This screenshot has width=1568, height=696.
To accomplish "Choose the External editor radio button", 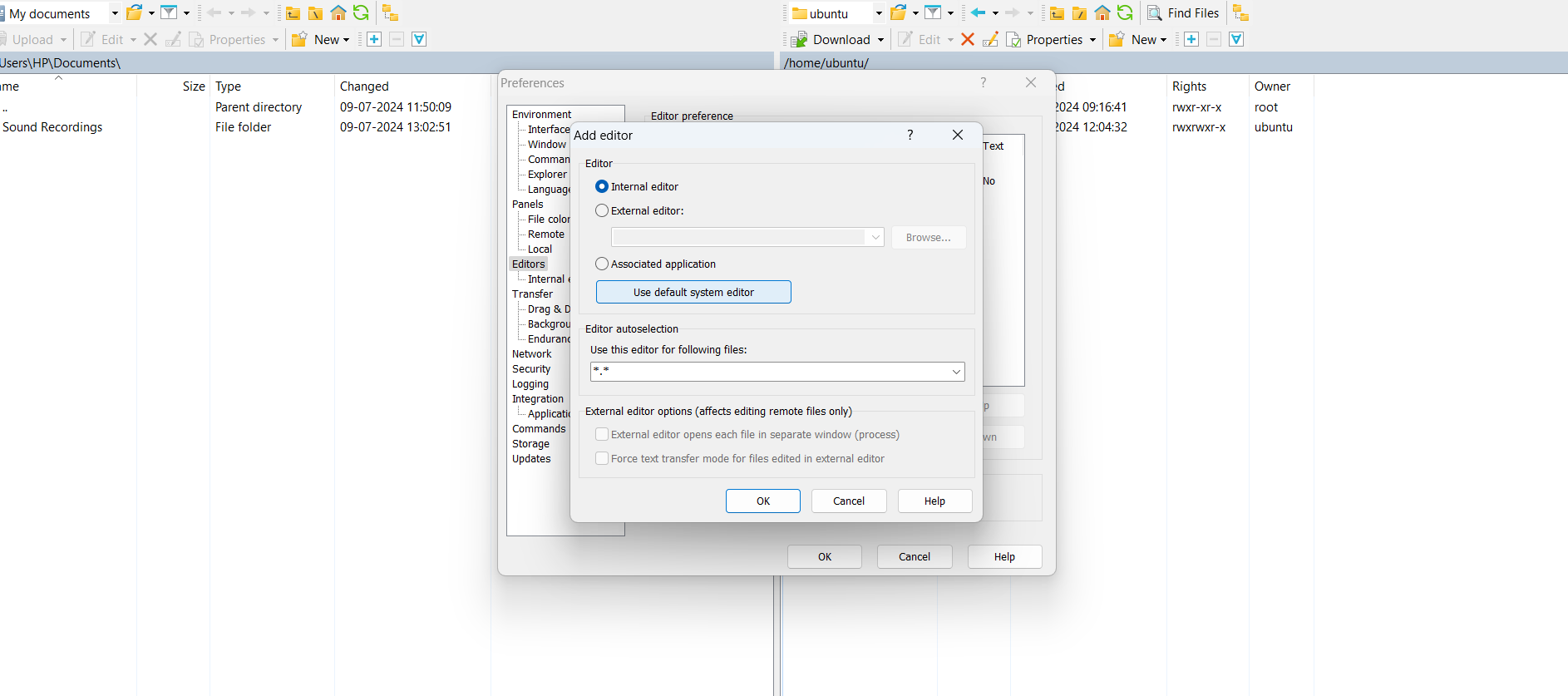I will (x=602, y=211).
